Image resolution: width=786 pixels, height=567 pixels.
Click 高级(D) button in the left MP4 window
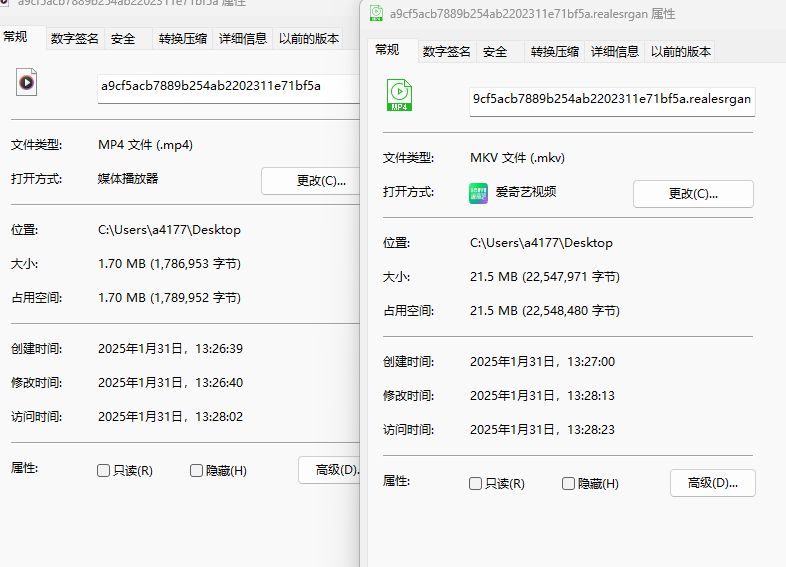pyautogui.click(x=330, y=470)
